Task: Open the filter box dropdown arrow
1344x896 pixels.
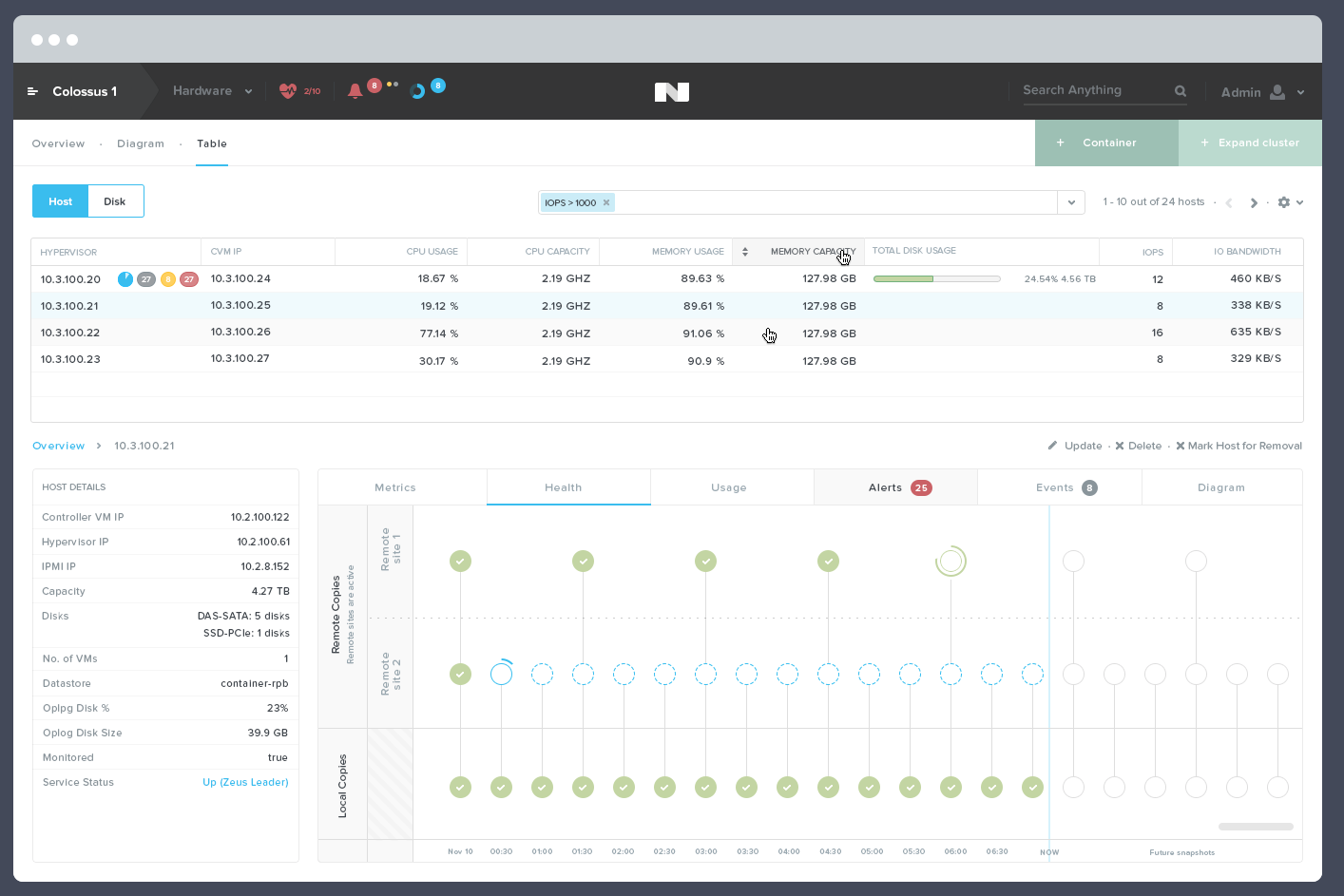Action: 1071,202
